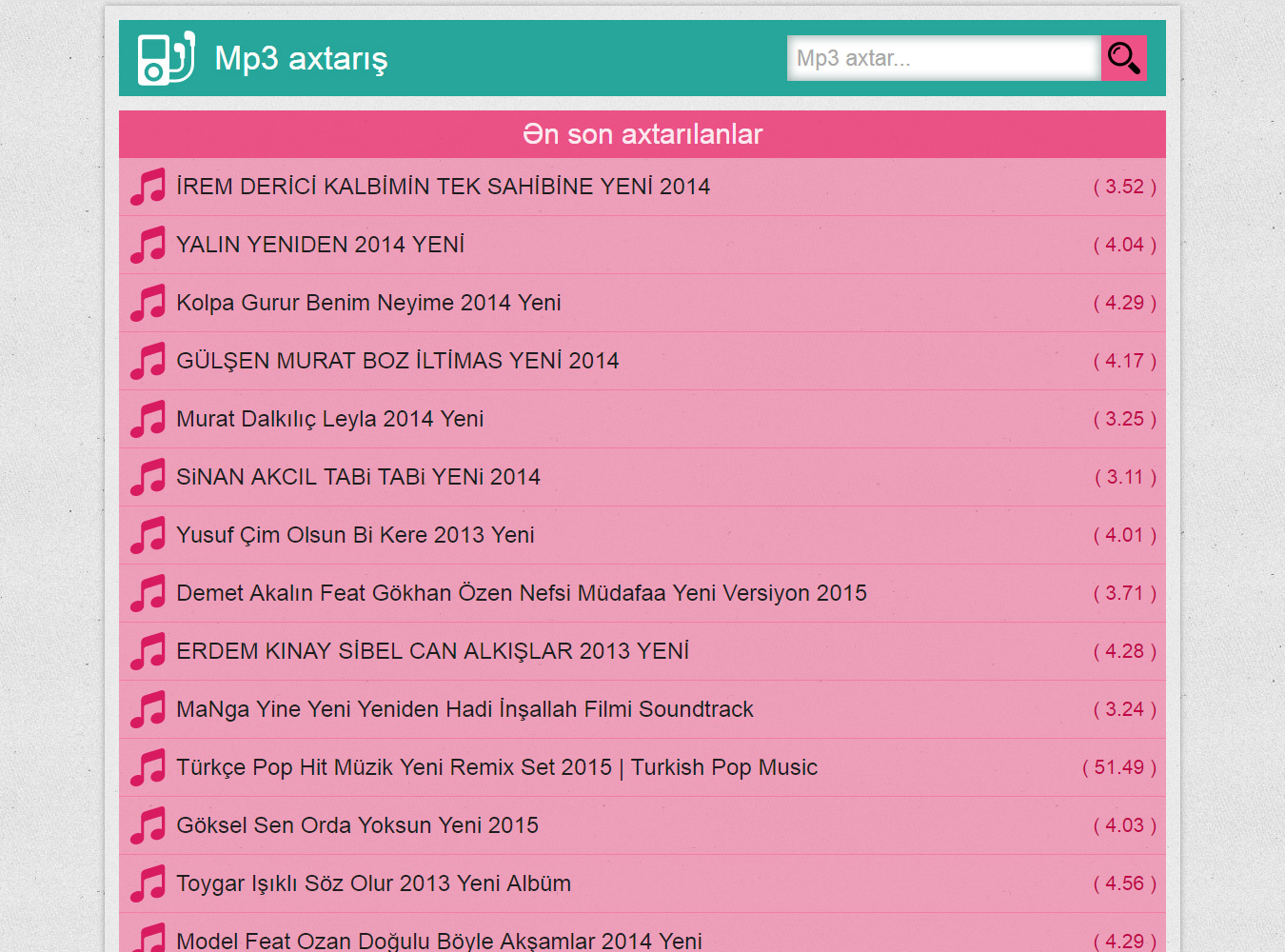Click the magnifying glass search button
This screenshot has width=1285, height=952.
[1123, 58]
